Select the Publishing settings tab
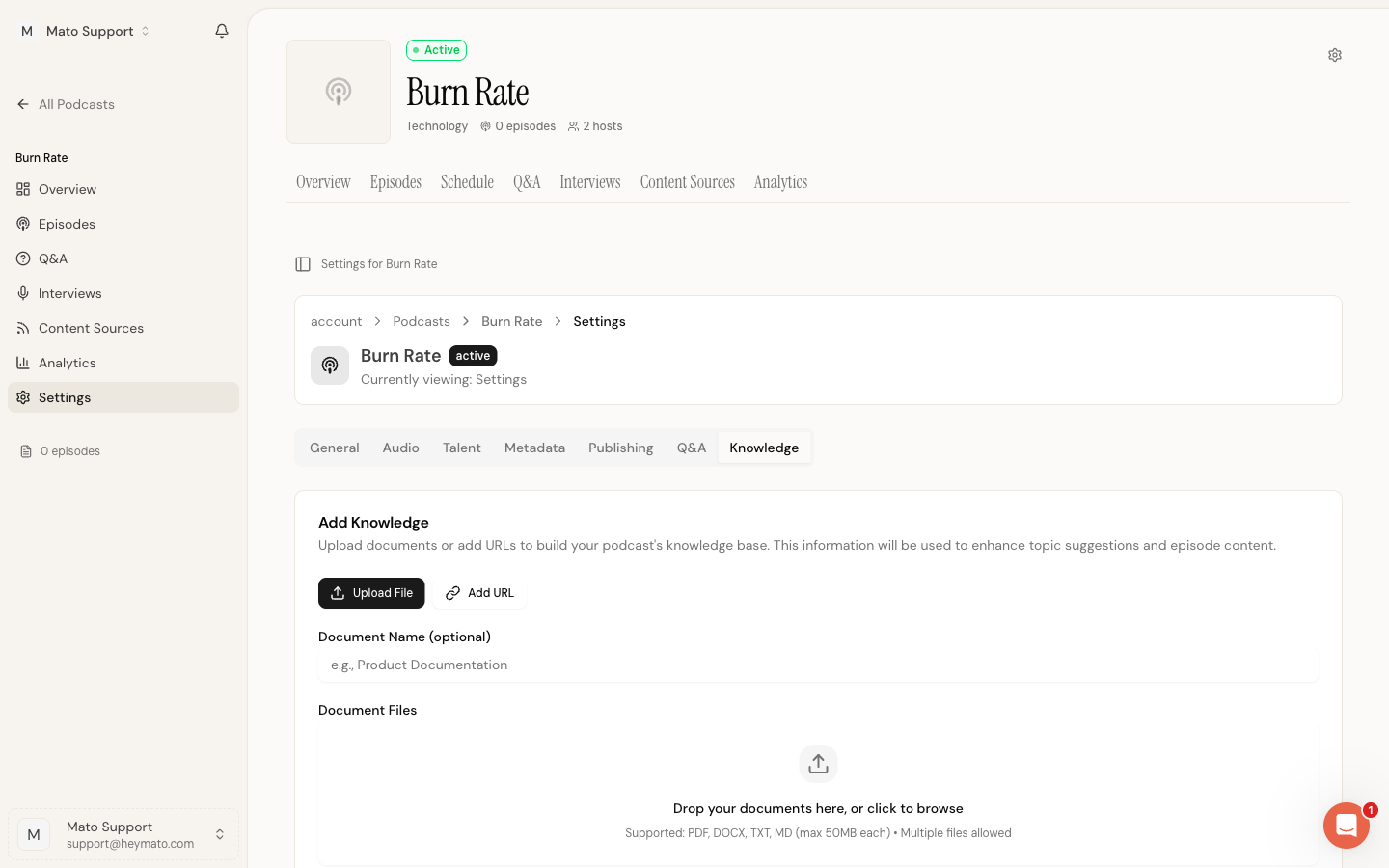The width and height of the screenshot is (1389, 868). [621, 448]
